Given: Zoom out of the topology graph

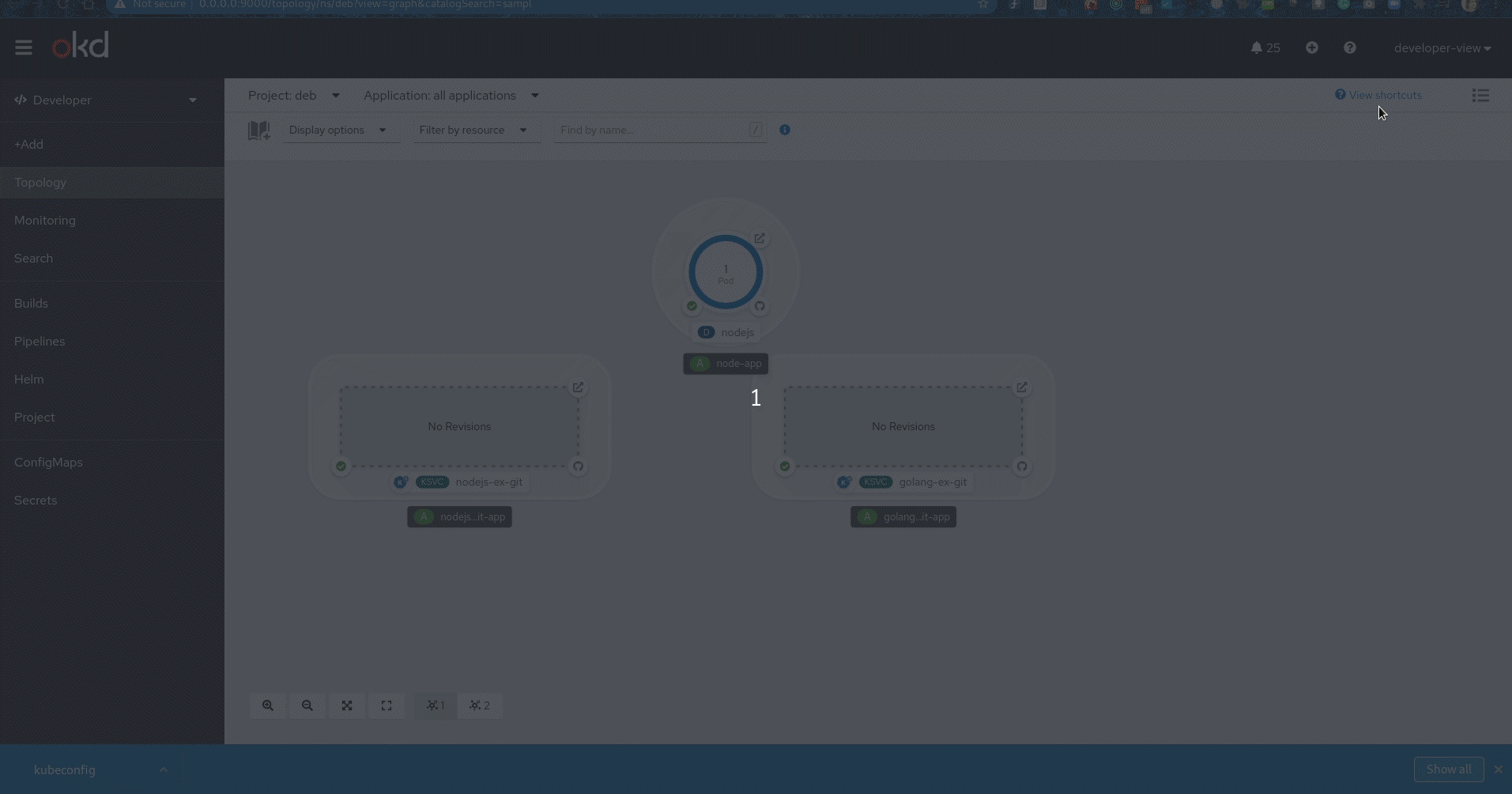Looking at the screenshot, I should tap(307, 705).
